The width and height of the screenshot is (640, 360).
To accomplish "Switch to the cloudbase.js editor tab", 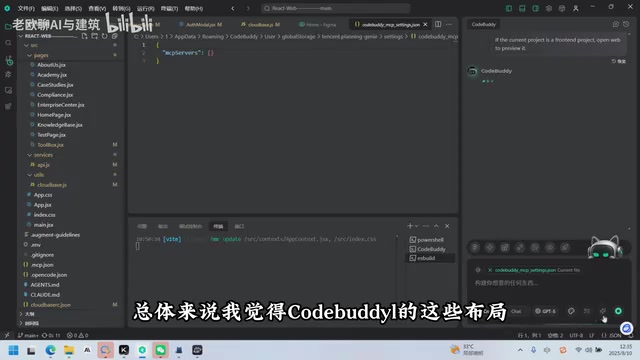I will 261,24.
